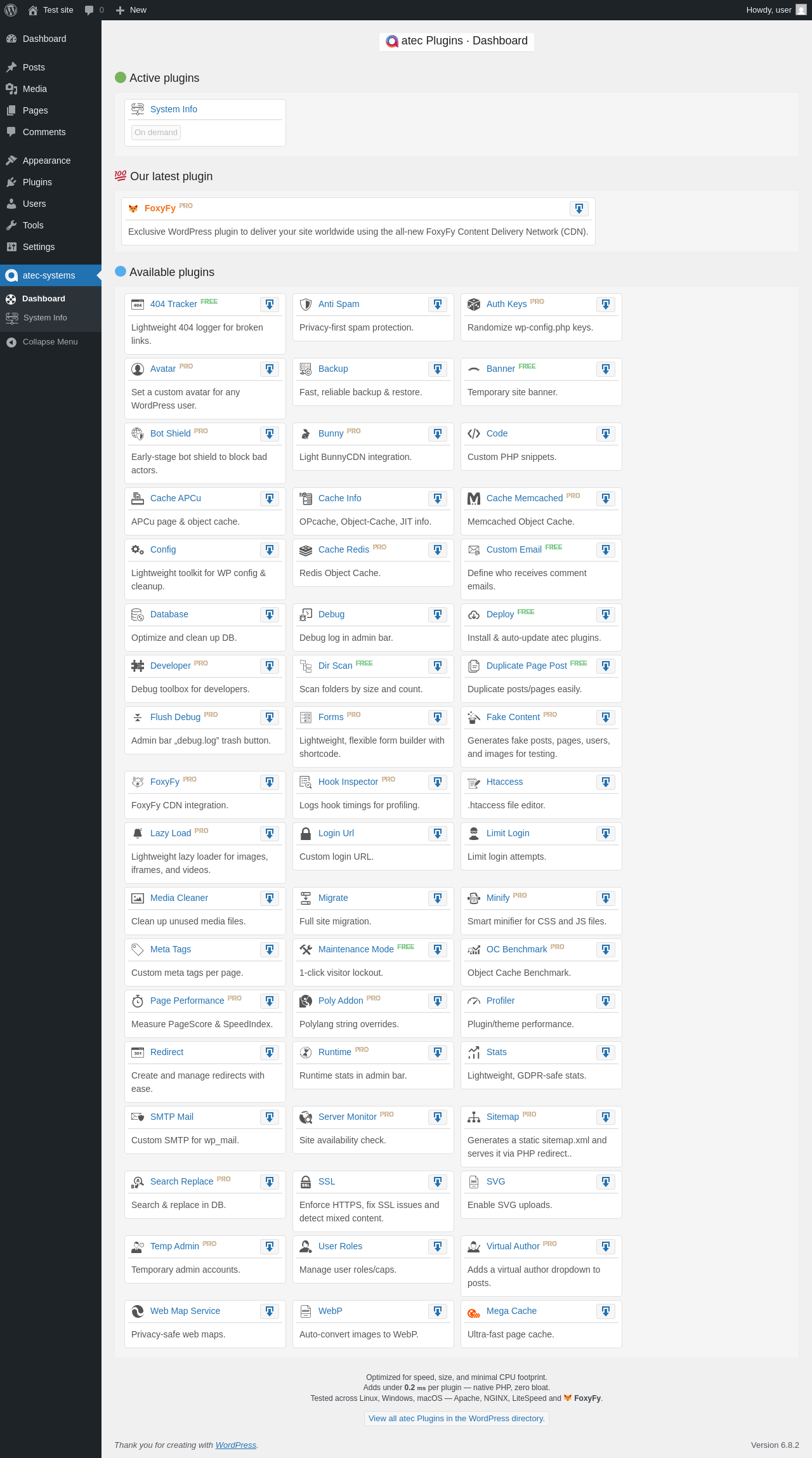Open Posts in the sidebar menu
Viewport: 812px width, 1458px height.
(51, 67)
